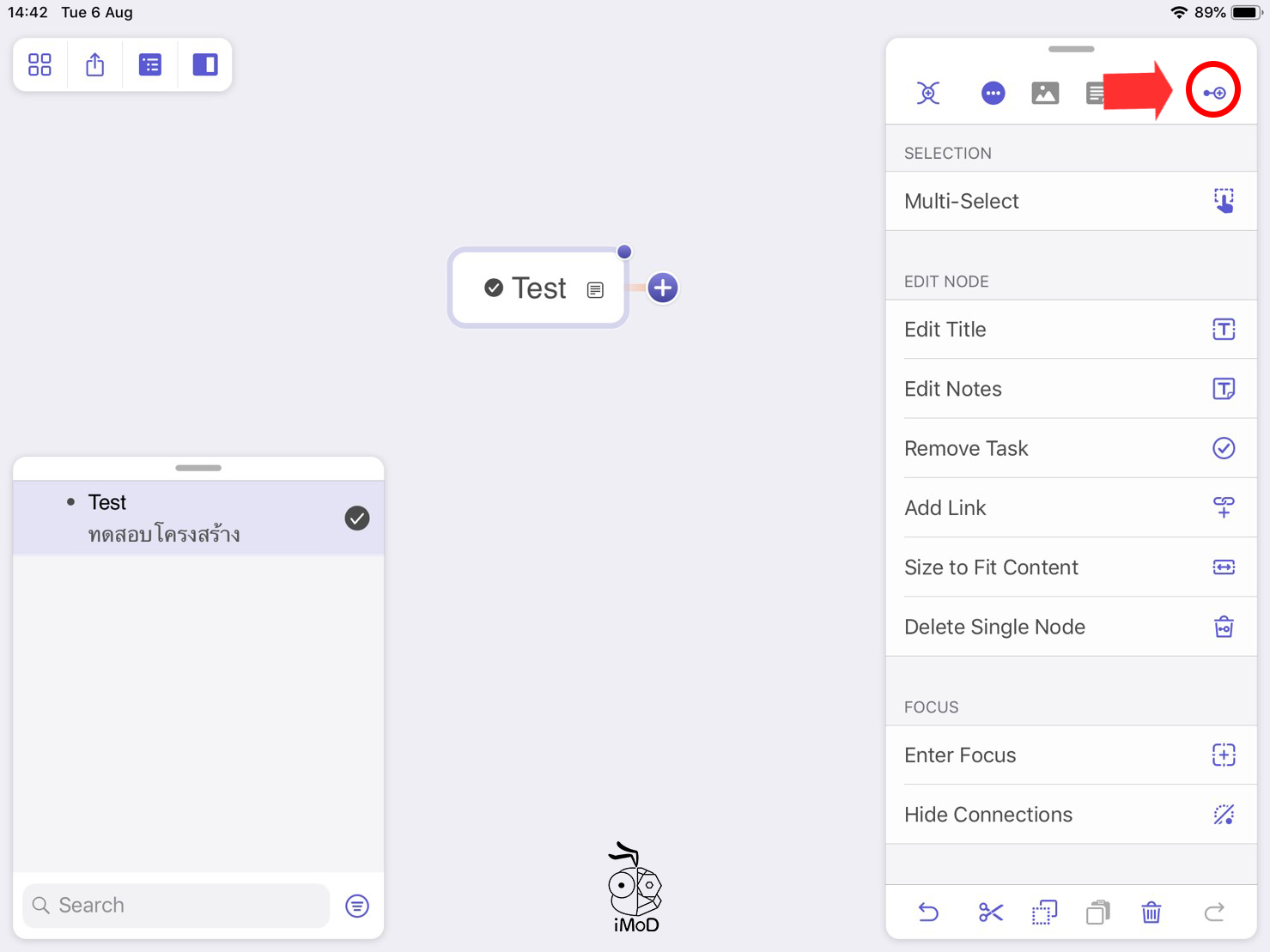1270x952 pixels.
Task: Click the undo arrow icon
Action: (928, 912)
